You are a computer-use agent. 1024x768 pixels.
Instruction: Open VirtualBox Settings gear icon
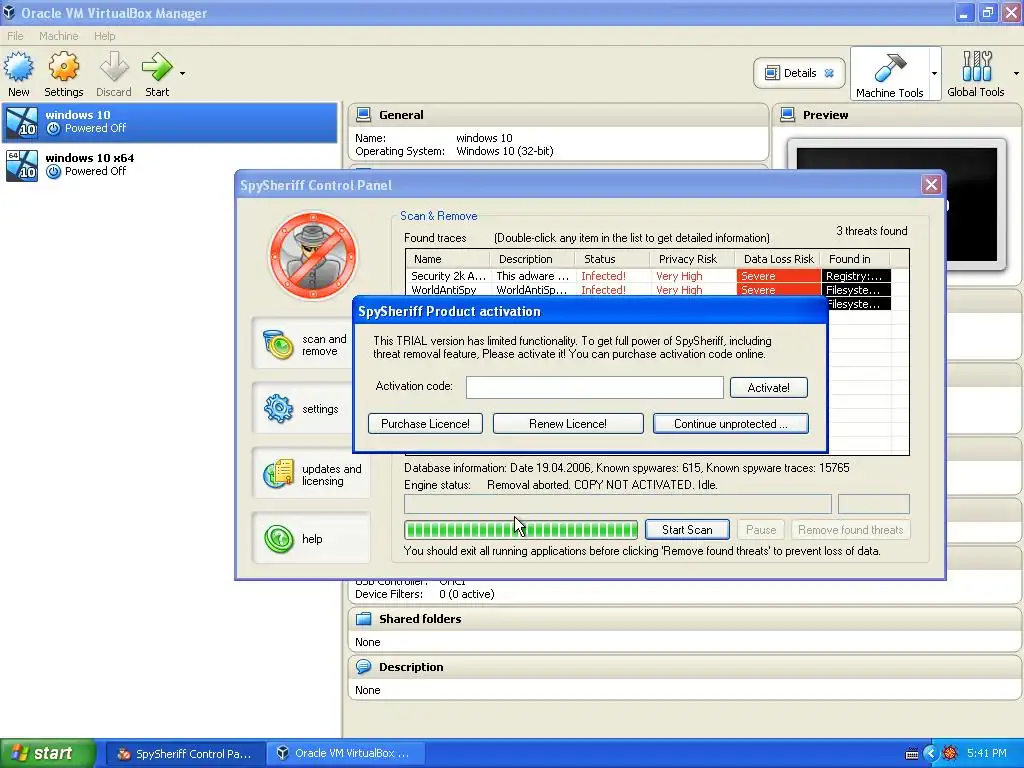(x=63, y=67)
